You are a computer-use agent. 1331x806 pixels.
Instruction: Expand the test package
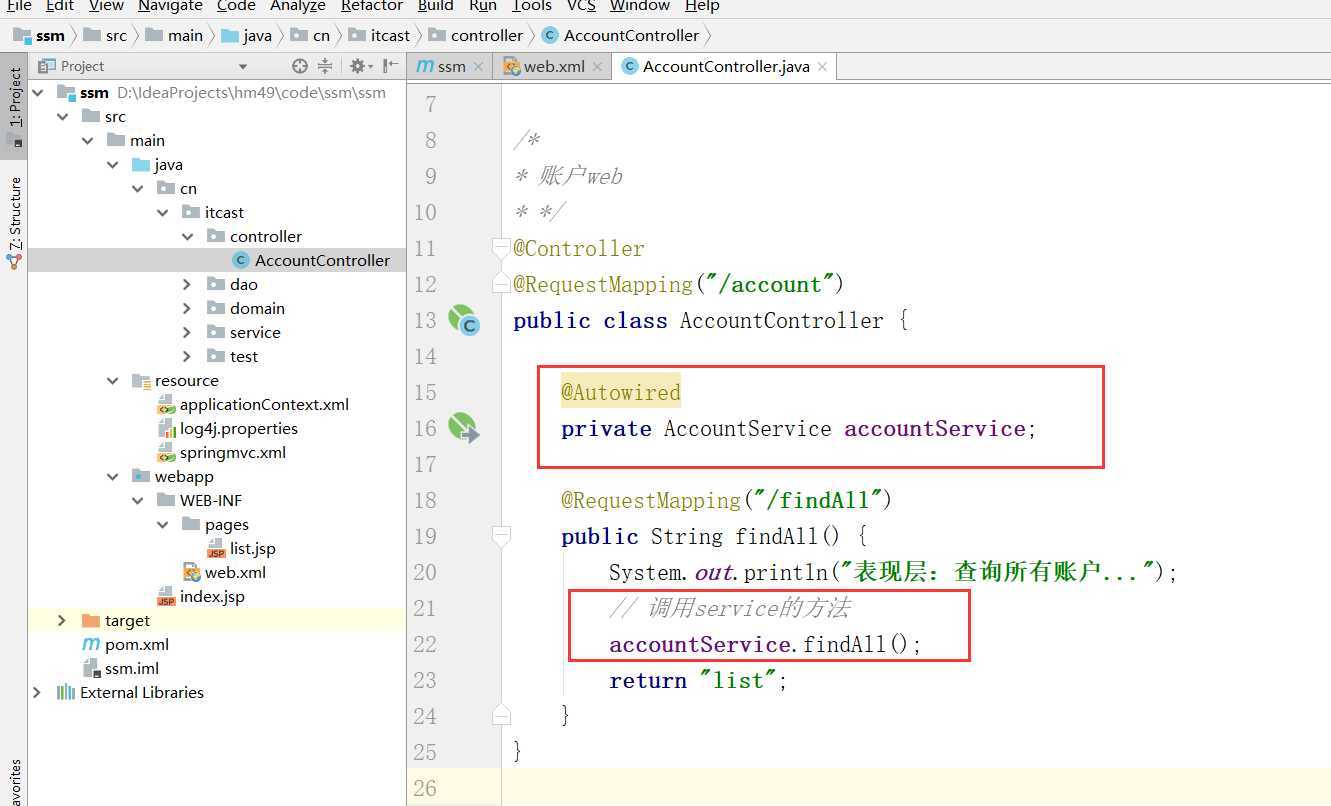click(187, 356)
